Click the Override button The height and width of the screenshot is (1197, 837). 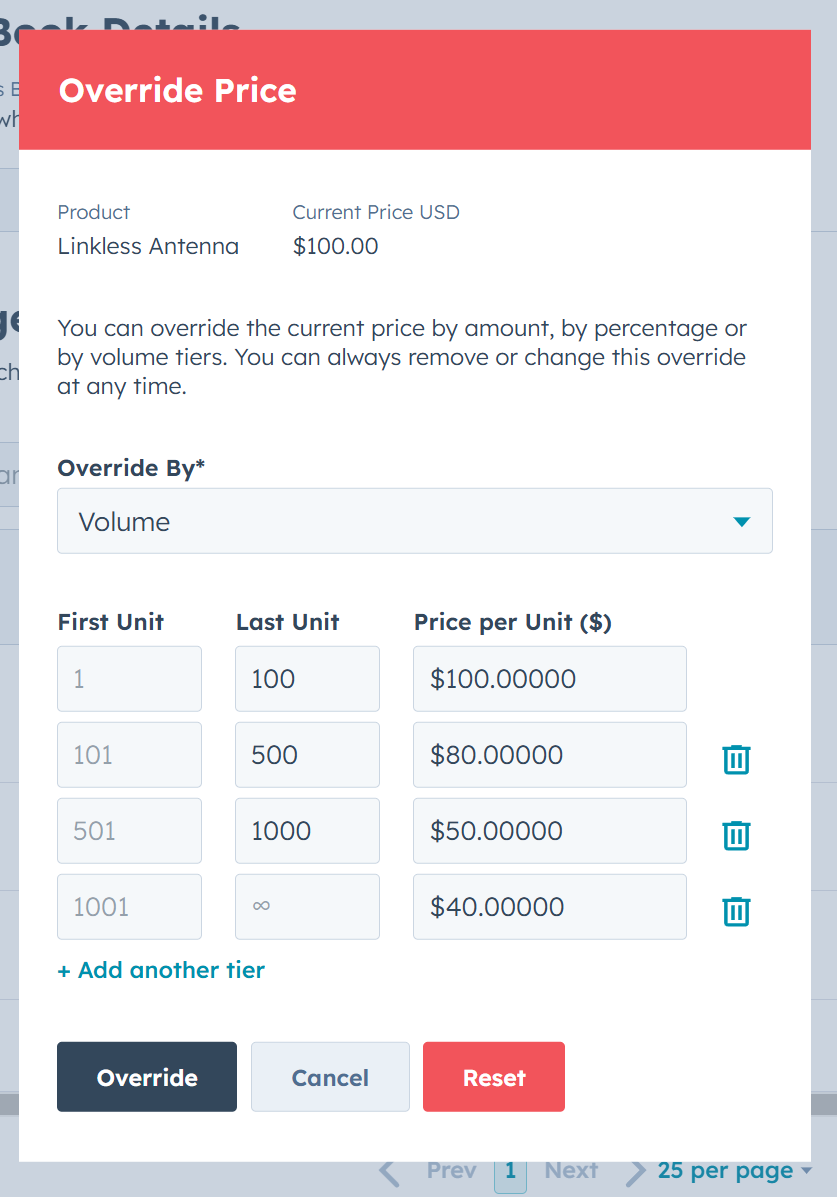pos(146,1077)
